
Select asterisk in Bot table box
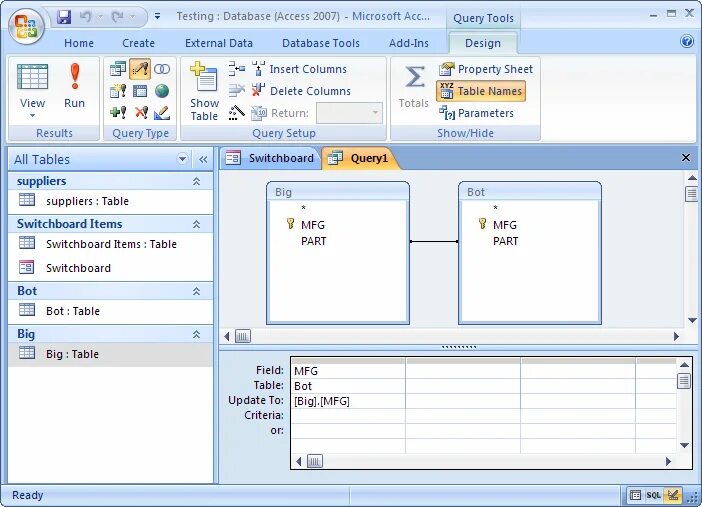click(x=495, y=208)
